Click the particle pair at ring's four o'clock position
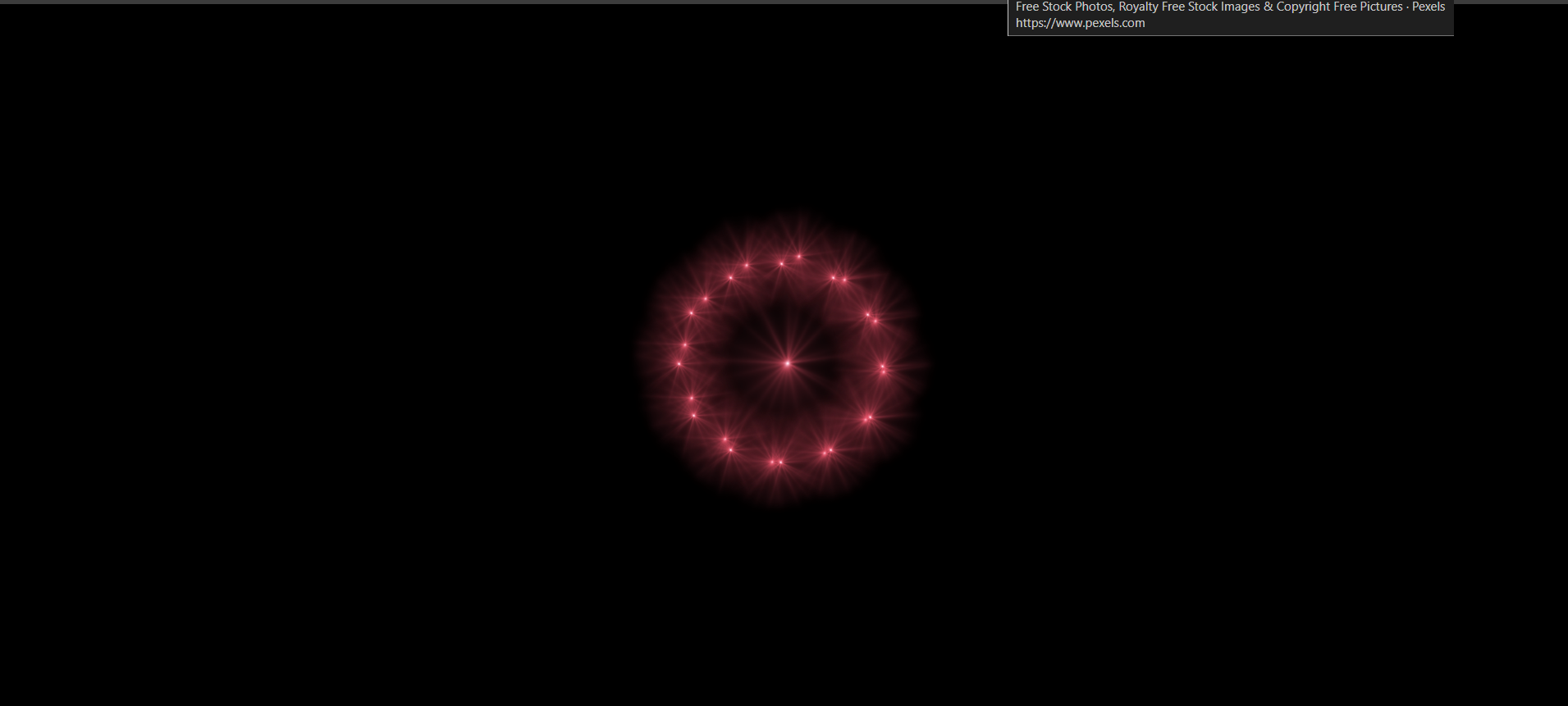The width and height of the screenshot is (1568, 706). tap(868, 418)
